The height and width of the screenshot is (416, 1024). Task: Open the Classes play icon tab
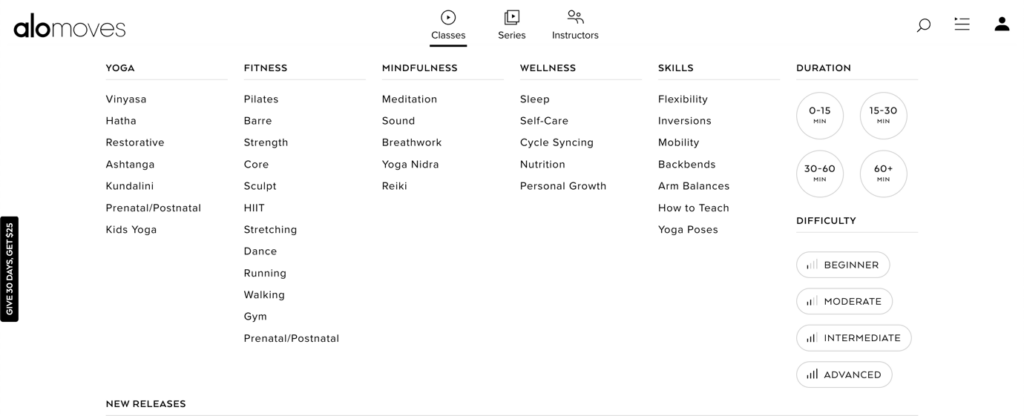coord(448,17)
